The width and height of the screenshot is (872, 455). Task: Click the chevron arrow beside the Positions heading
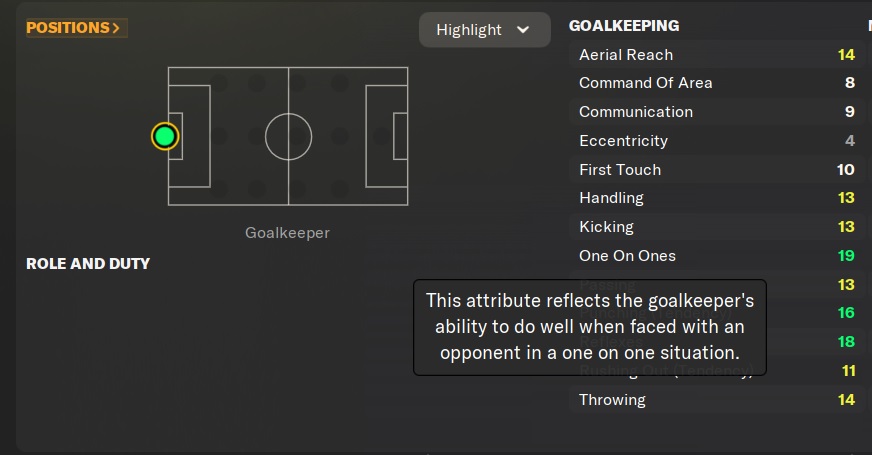[x=117, y=28]
